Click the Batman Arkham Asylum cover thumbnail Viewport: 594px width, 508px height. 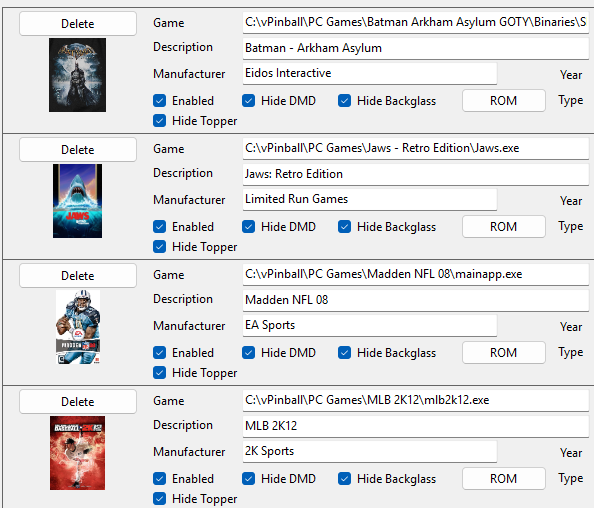[77, 75]
